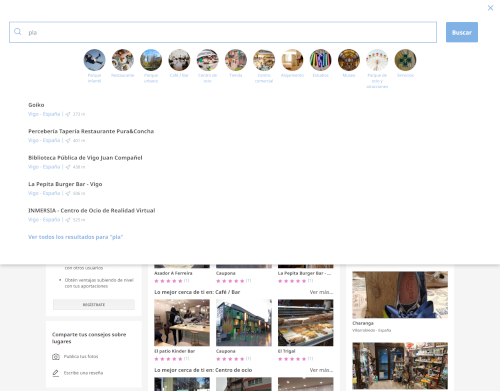Click El patio Kinder Bar title
The image size is (500, 391).
coord(174,351)
